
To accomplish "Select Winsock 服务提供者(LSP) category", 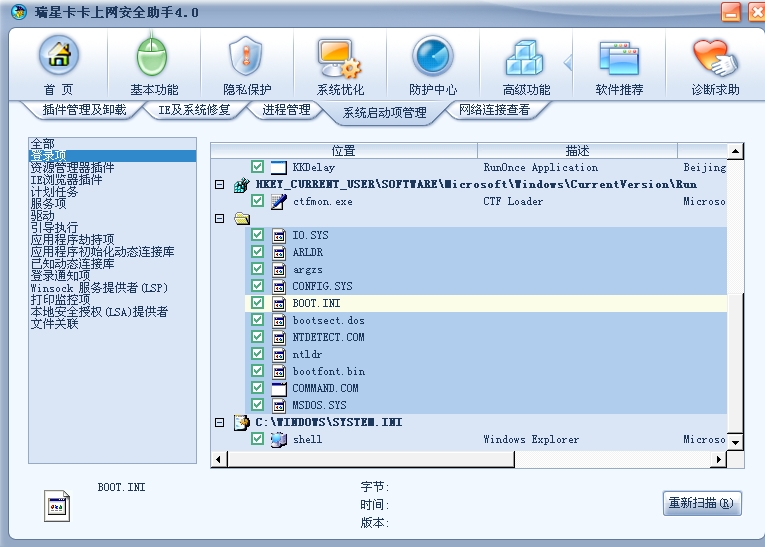I will click(x=112, y=288).
